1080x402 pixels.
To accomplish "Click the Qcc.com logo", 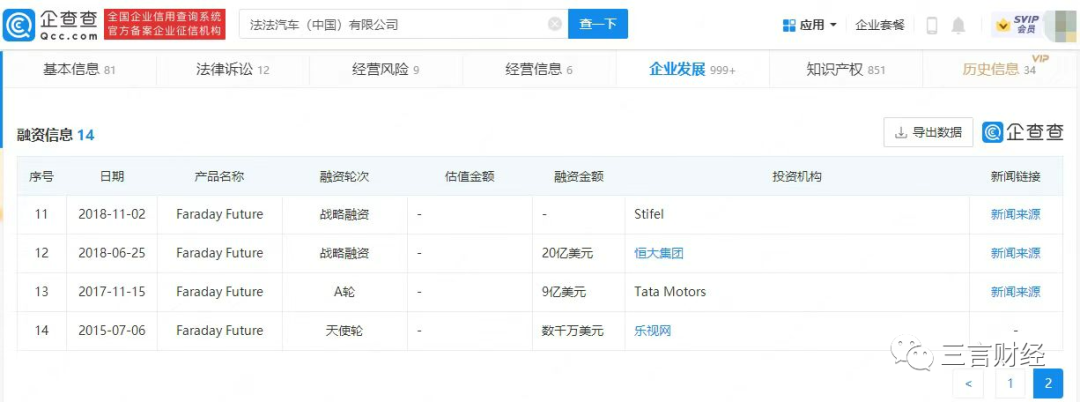I will pyautogui.click(x=50, y=25).
